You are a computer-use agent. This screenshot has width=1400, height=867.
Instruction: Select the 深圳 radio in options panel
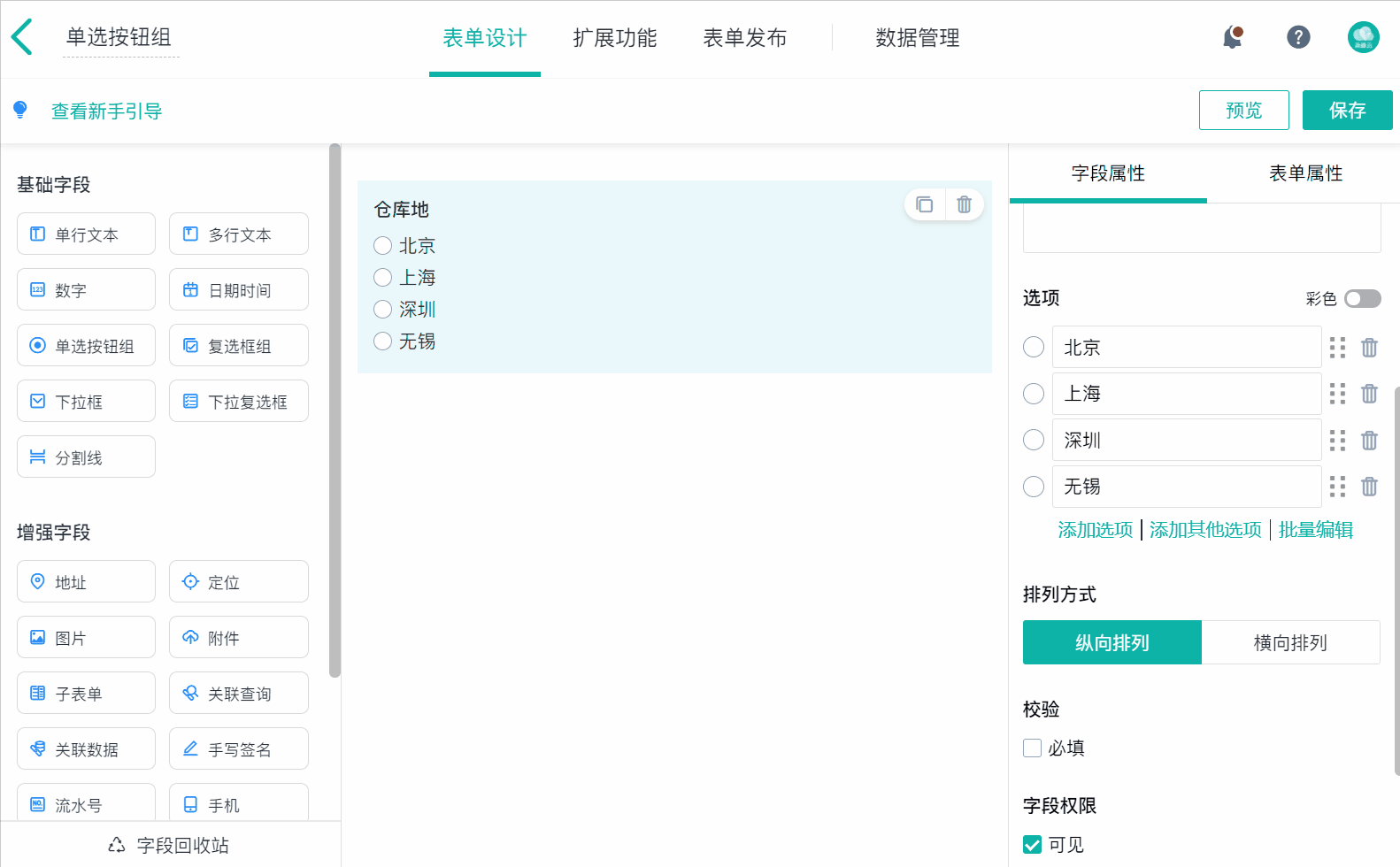pos(1034,440)
